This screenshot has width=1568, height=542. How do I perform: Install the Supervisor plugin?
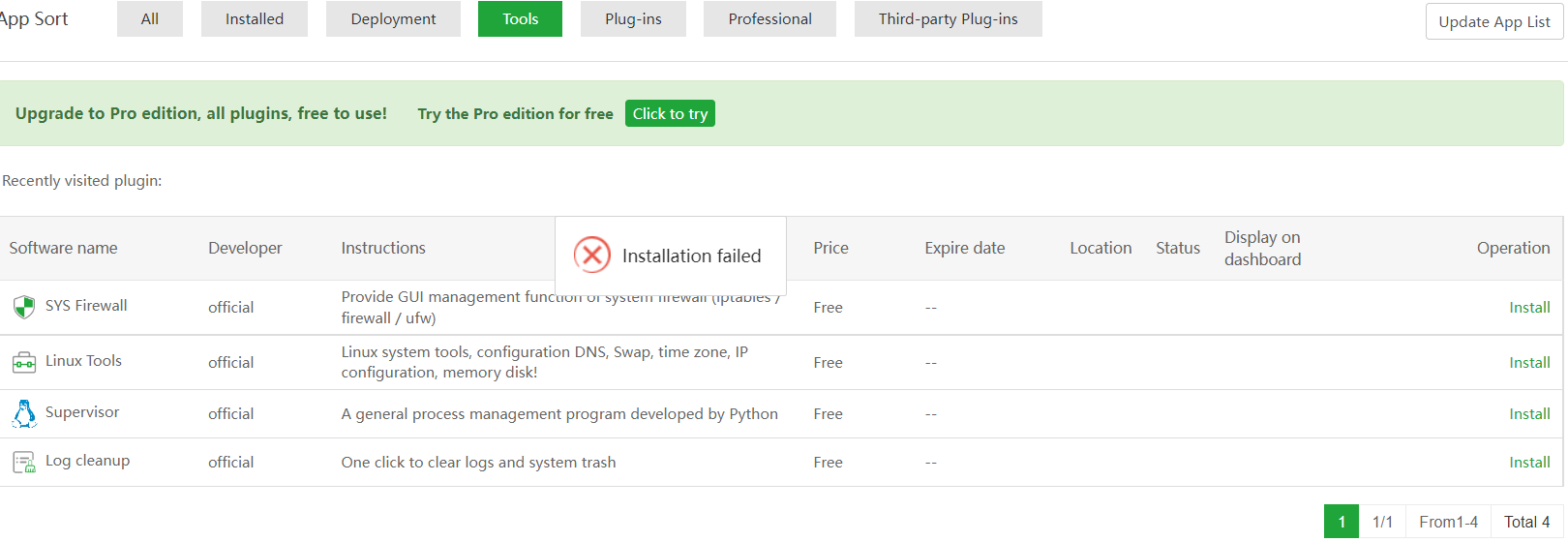(1529, 414)
